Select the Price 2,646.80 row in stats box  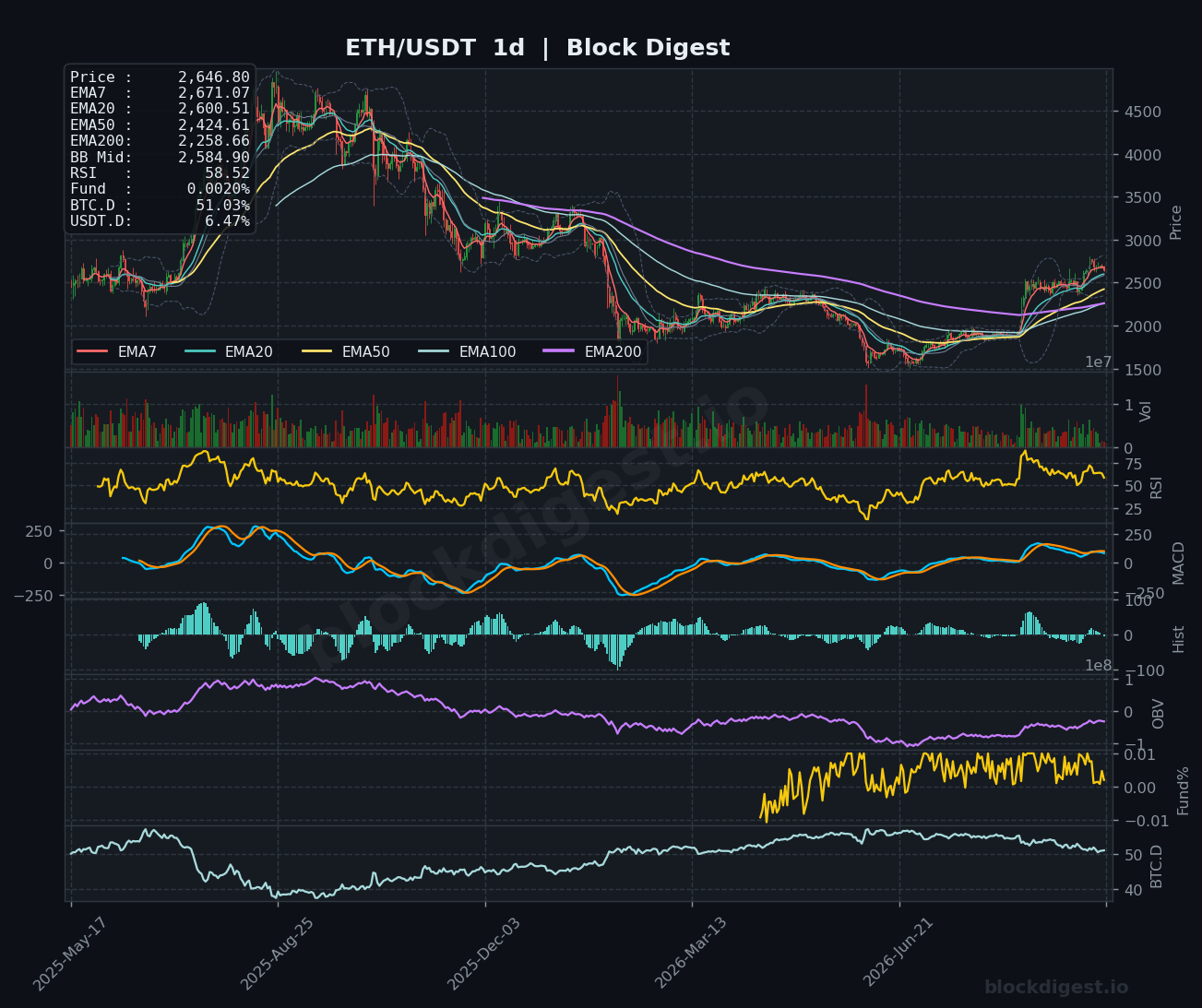pyautogui.click(x=160, y=77)
